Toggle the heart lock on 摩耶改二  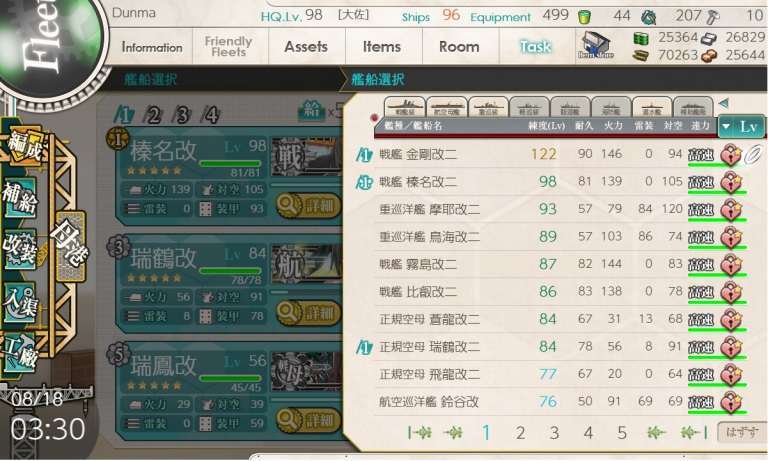(x=731, y=210)
